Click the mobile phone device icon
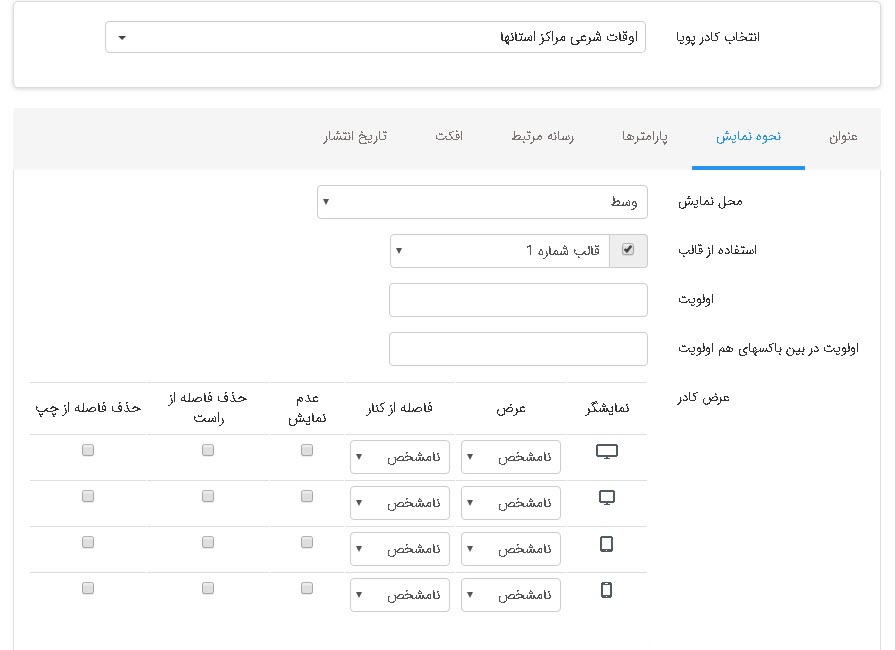 [606, 590]
